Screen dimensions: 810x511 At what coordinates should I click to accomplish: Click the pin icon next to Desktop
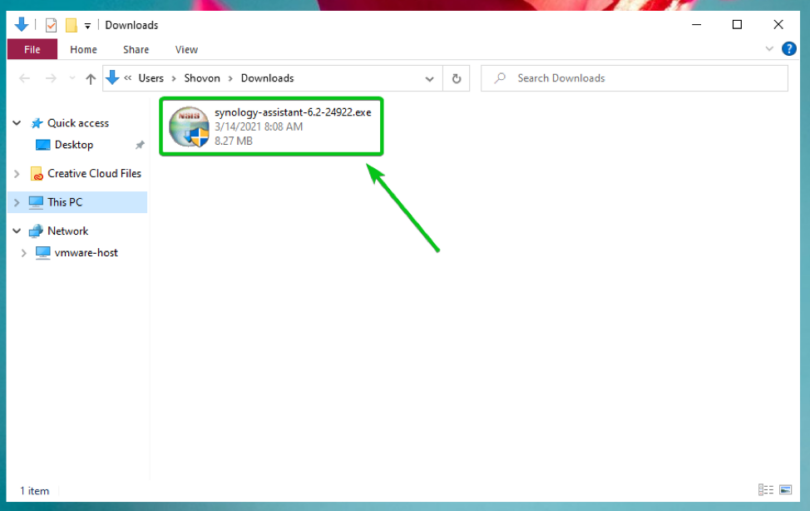[139, 145]
